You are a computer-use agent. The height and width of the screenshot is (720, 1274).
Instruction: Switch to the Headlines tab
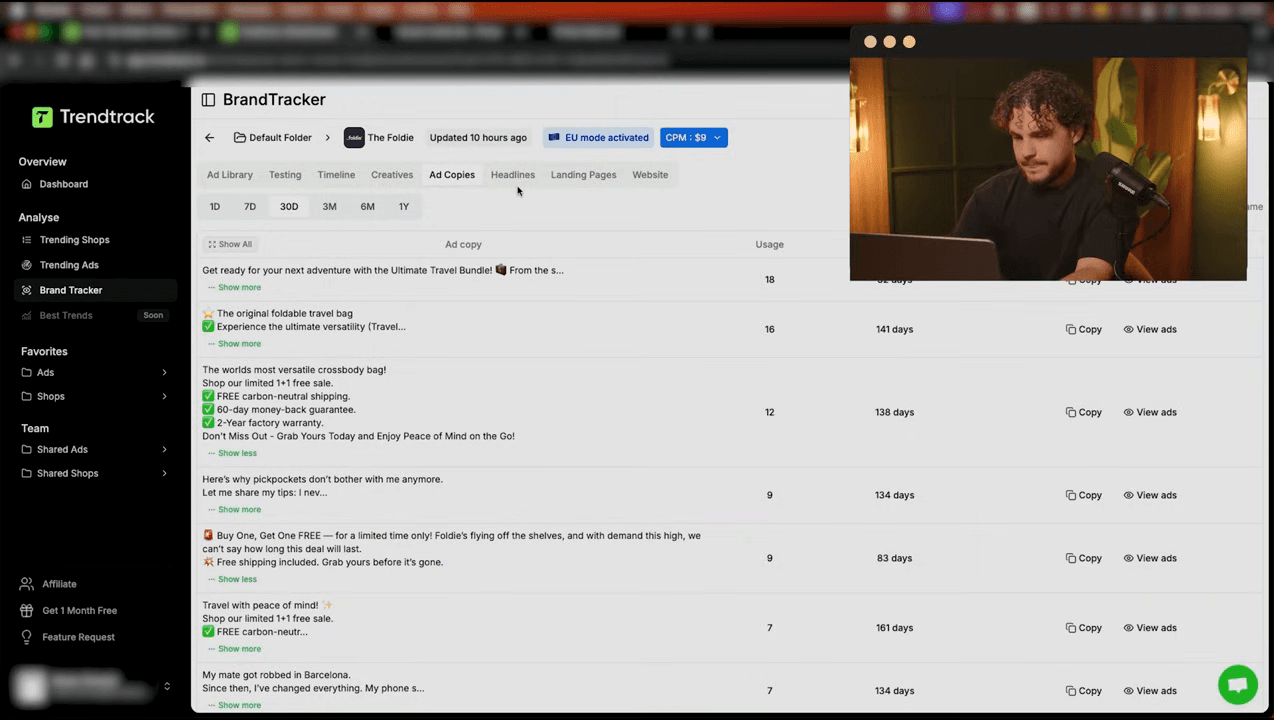[513, 175]
